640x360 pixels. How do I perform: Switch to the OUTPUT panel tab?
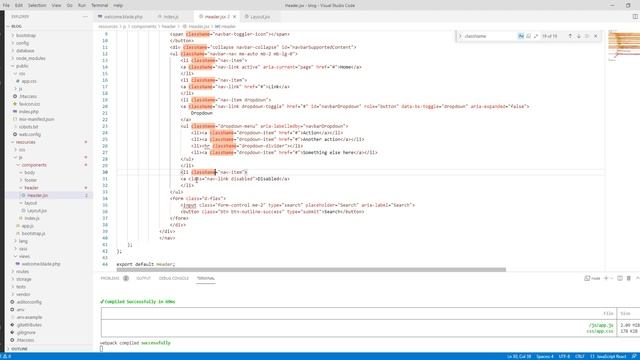tap(143, 278)
